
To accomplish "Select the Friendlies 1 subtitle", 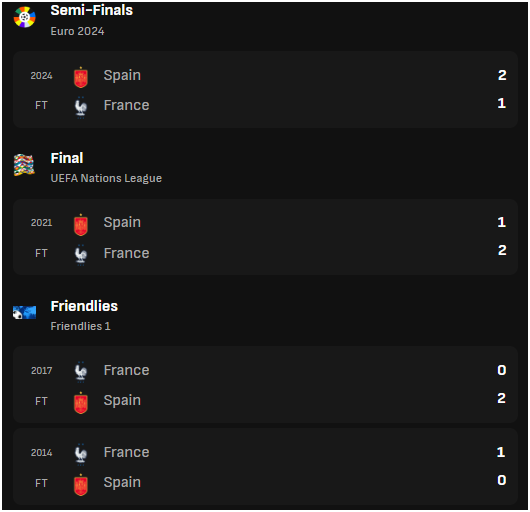I will click(80, 326).
